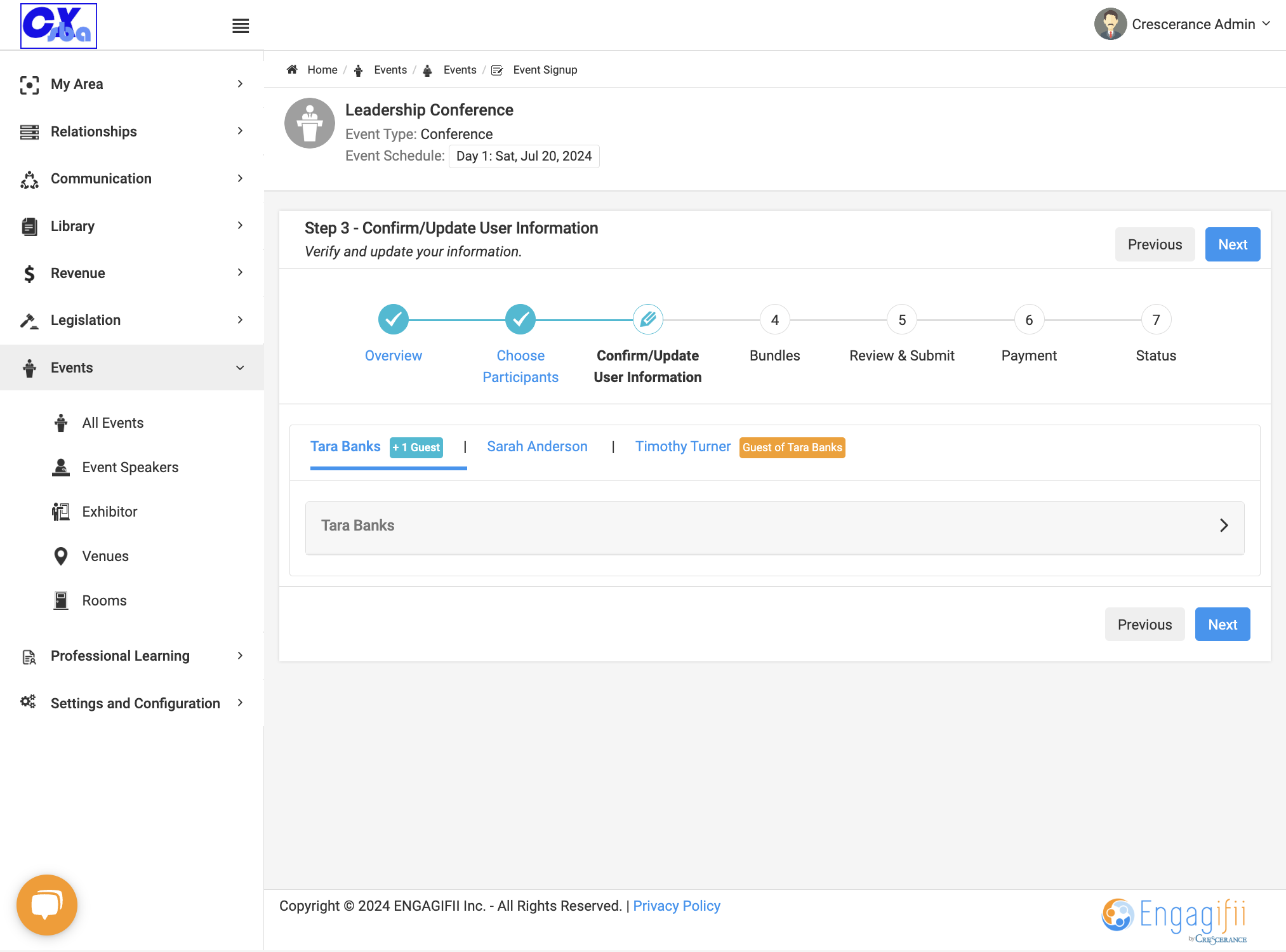Click the Event Speakers person icon

(x=61, y=468)
